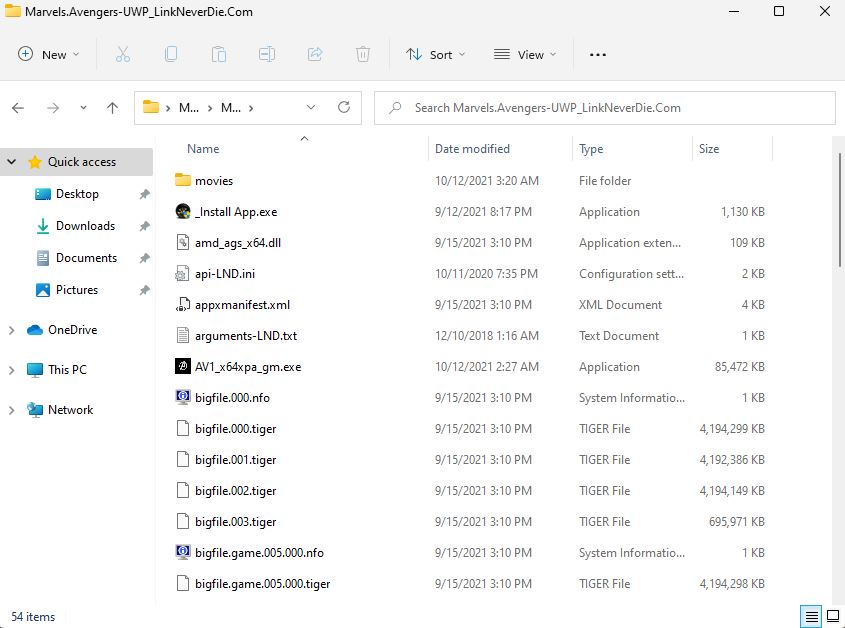
Task: Open the See more ellipsis menu
Action: click(598, 54)
